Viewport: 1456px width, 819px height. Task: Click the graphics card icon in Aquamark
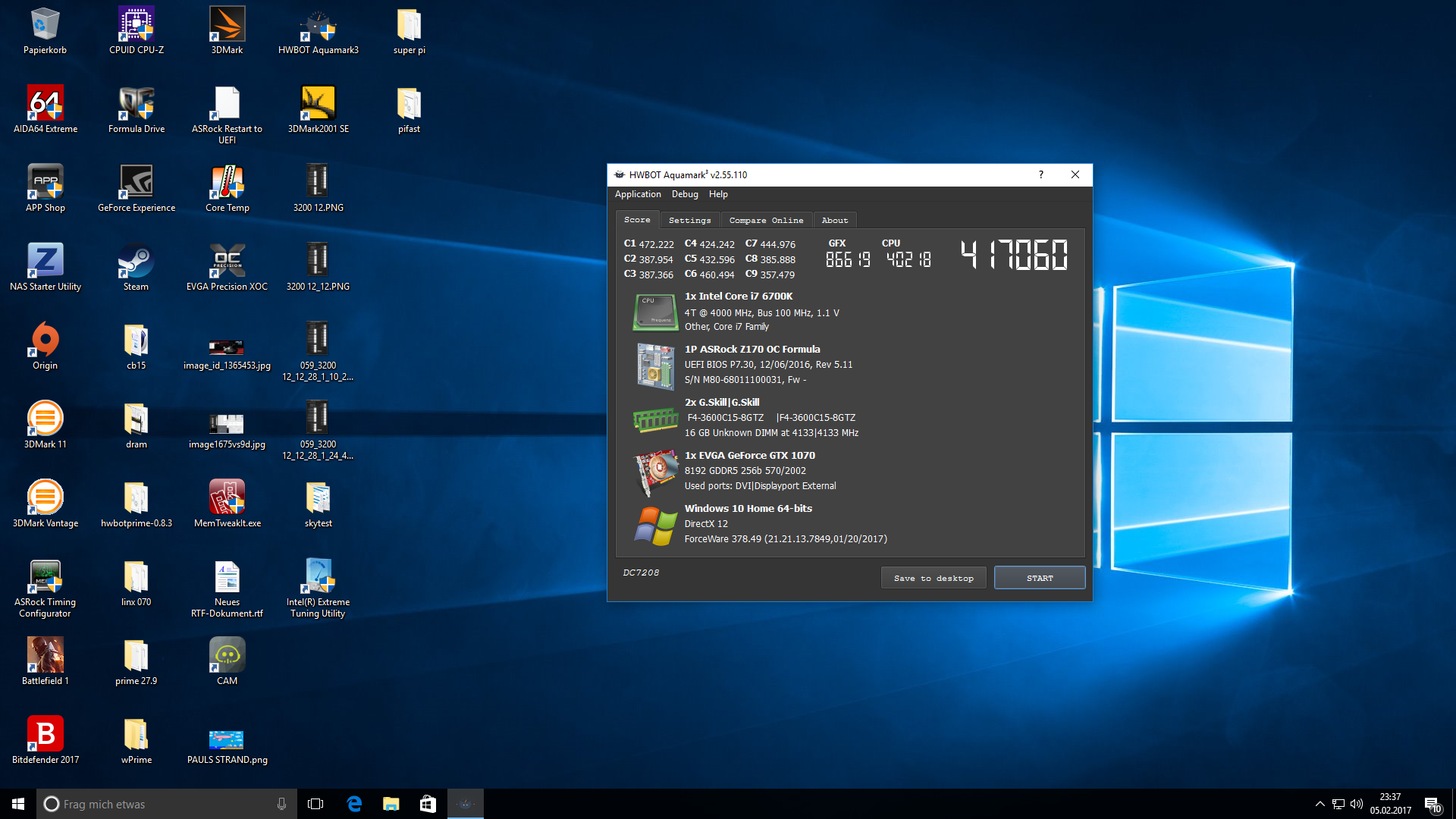655,472
